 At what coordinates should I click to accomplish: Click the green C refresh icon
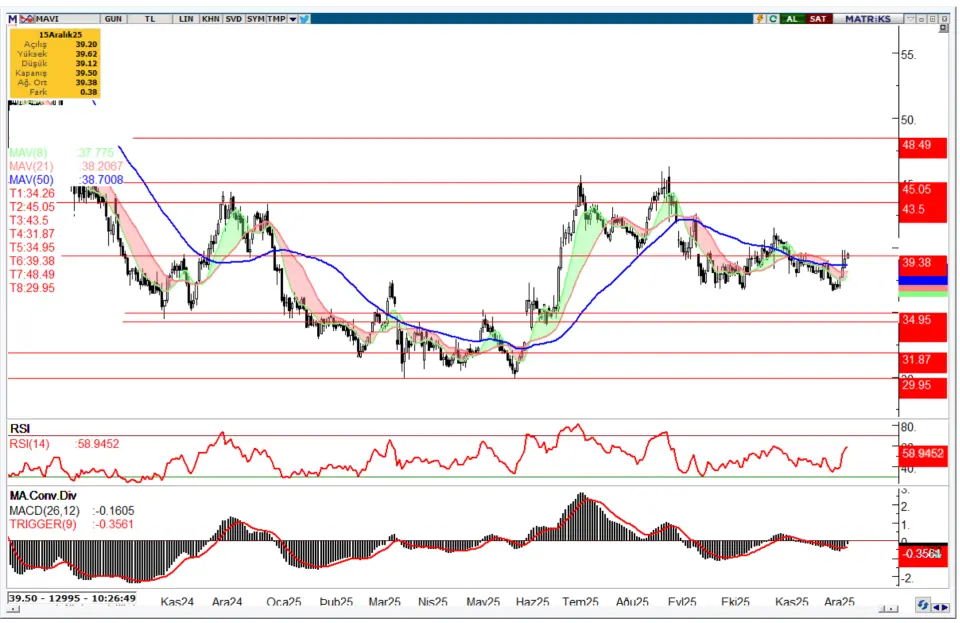tap(773, 19)
